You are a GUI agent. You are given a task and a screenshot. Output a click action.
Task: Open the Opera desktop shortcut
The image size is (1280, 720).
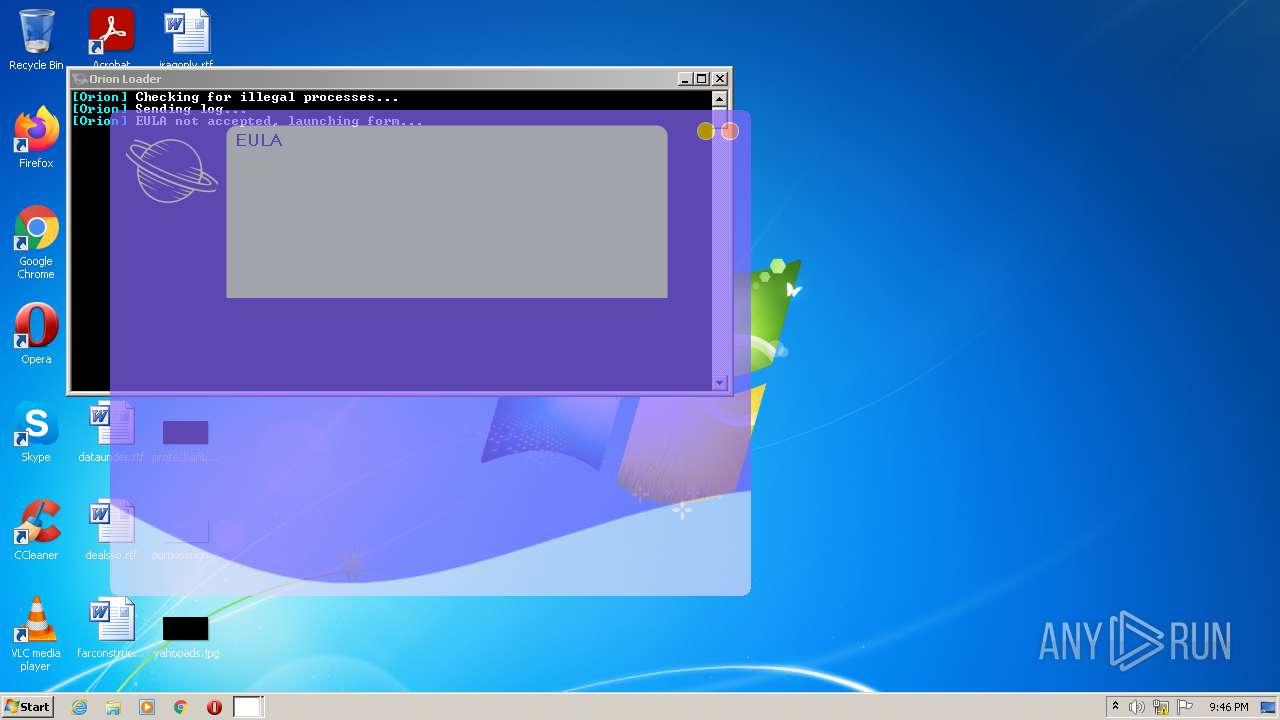36,334
